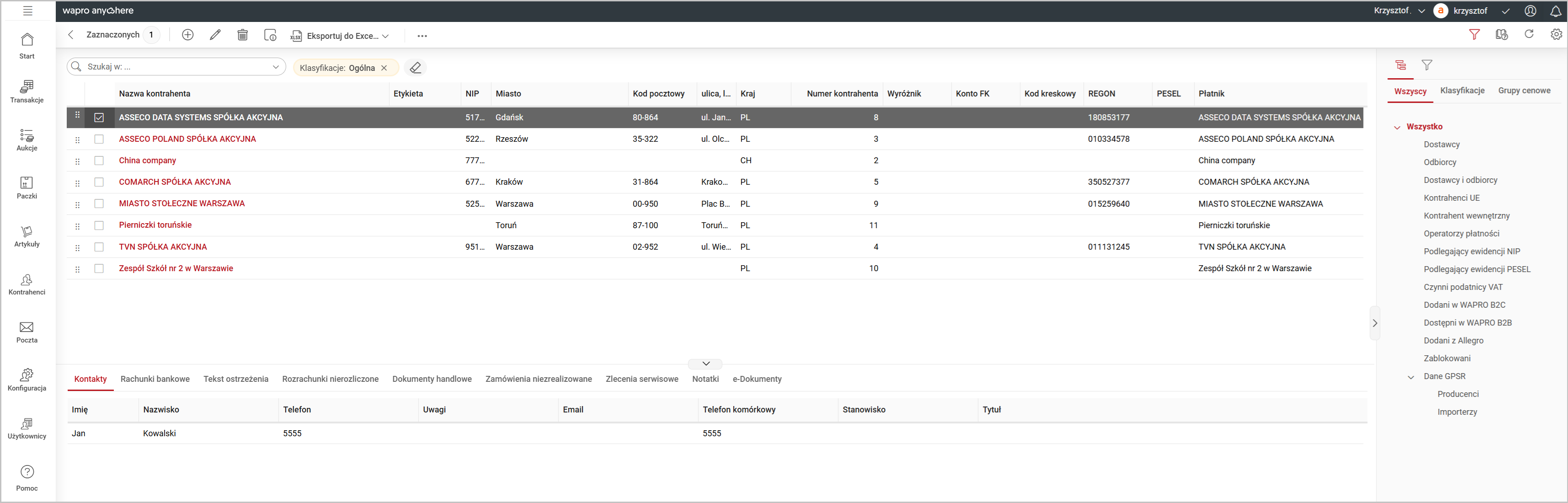Collapse the Dane GPSR tree branch
The image size is (1568, 503).
tap(1411, 377)
